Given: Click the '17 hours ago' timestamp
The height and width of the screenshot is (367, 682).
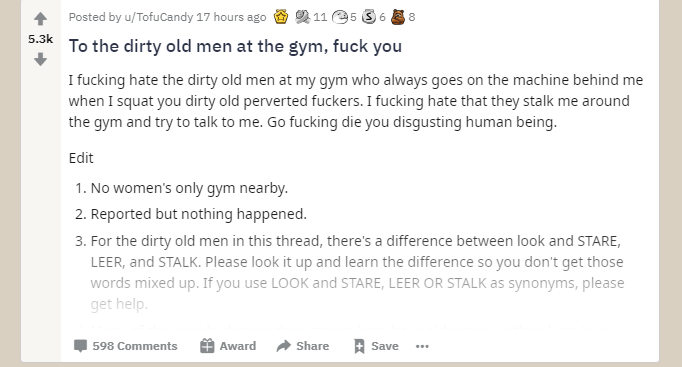Looking at the screenshot, I should (231, 17).
